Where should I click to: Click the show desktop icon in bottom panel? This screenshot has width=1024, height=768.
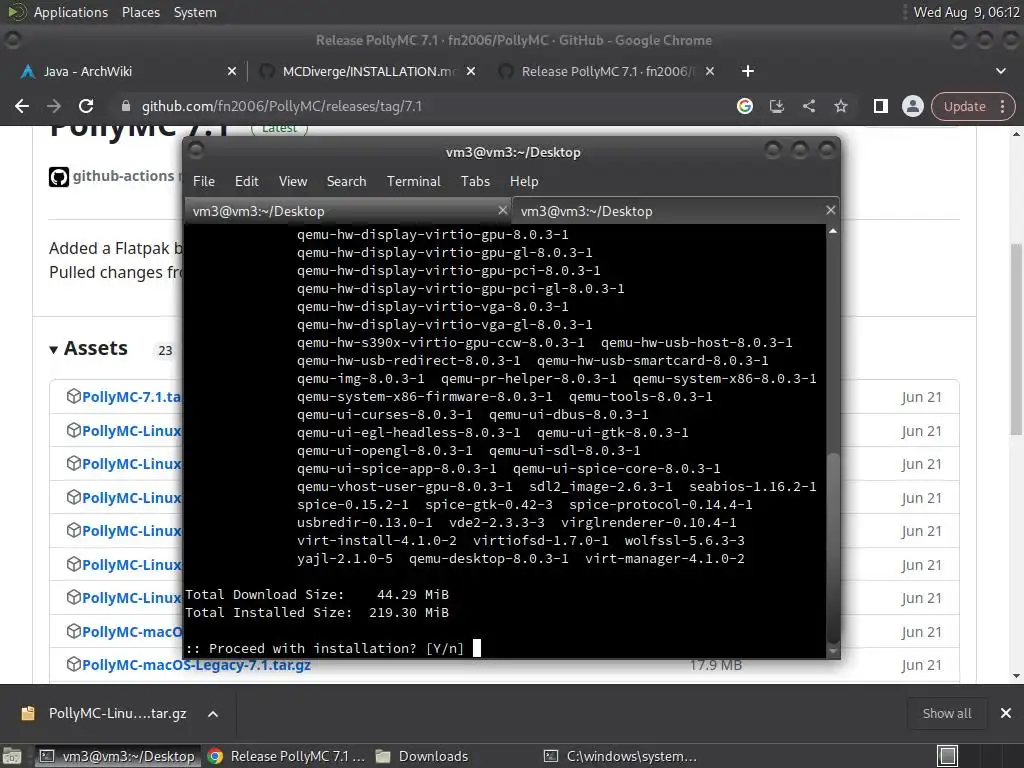coord(12,756)
